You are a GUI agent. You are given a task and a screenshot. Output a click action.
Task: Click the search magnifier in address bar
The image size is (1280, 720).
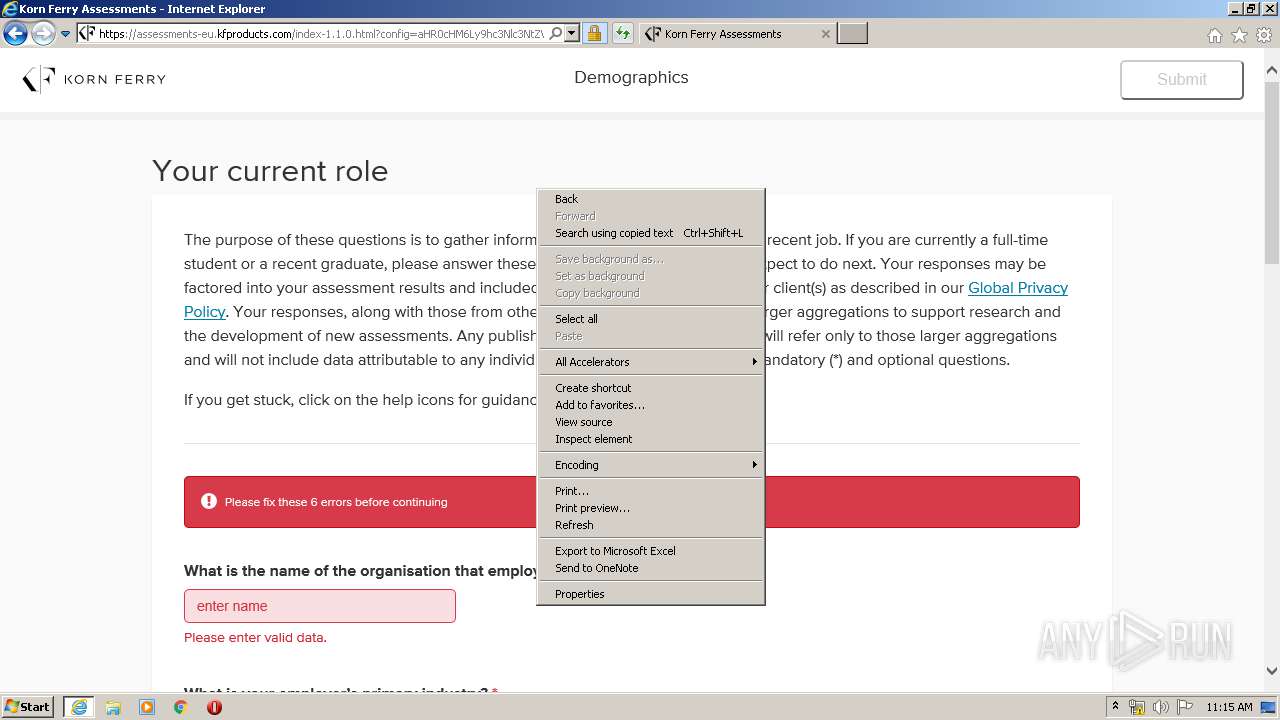click(x=556, y=33)
